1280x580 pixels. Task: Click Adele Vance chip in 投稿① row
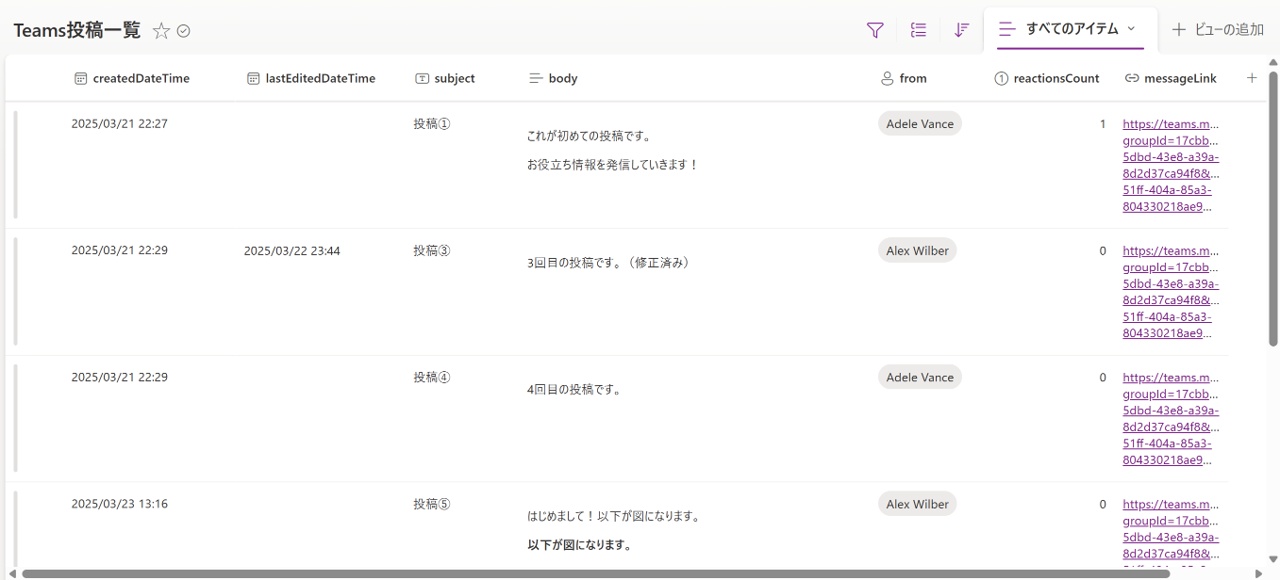tap(920, 124)
